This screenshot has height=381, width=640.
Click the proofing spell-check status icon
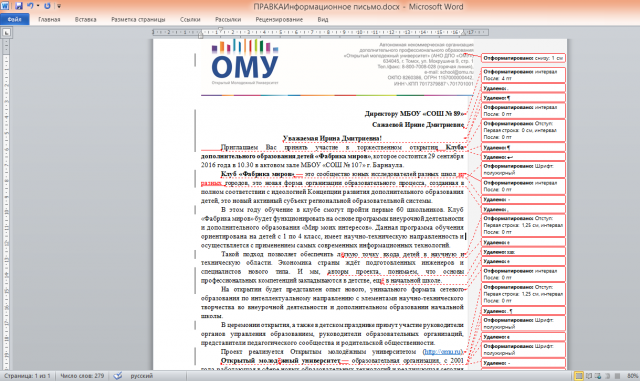(x=118, y=376)
